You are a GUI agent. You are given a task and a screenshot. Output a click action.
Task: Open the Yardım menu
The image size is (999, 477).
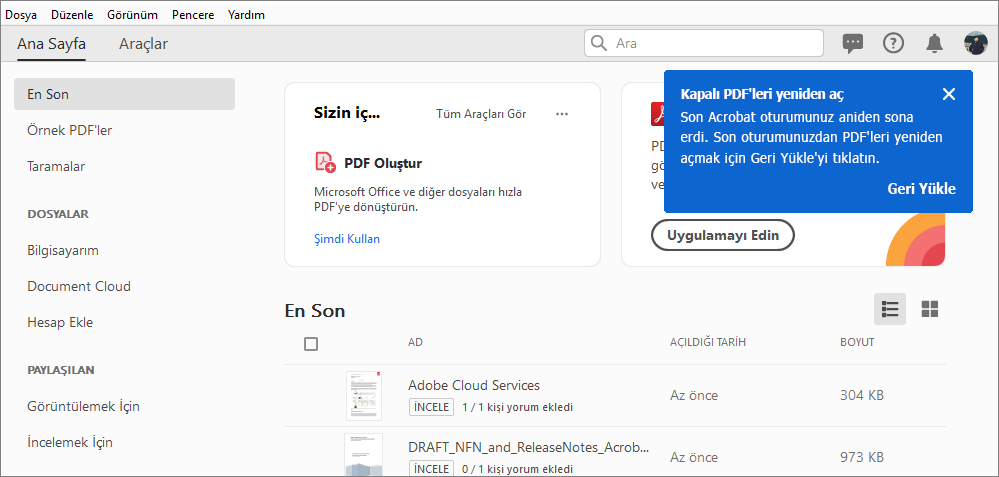pos(246,15)
